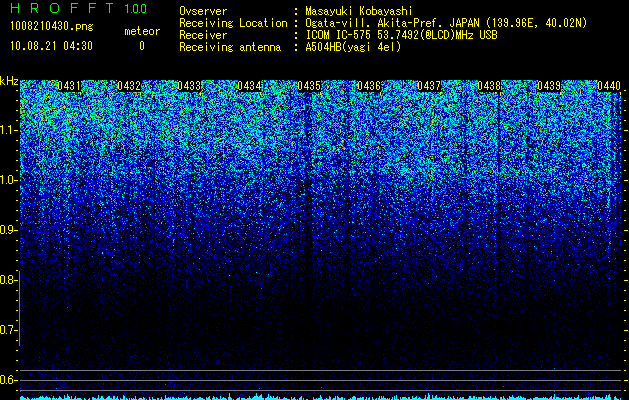The image size is (629, 400).
Task: Click the Receiving antenna label
Action: (230, 47)
